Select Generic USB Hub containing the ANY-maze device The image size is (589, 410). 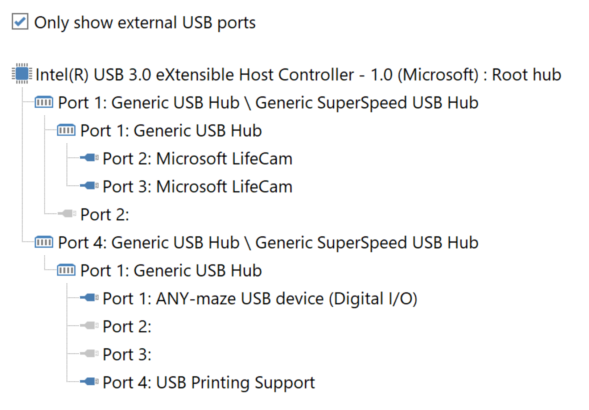pos(171,270)
